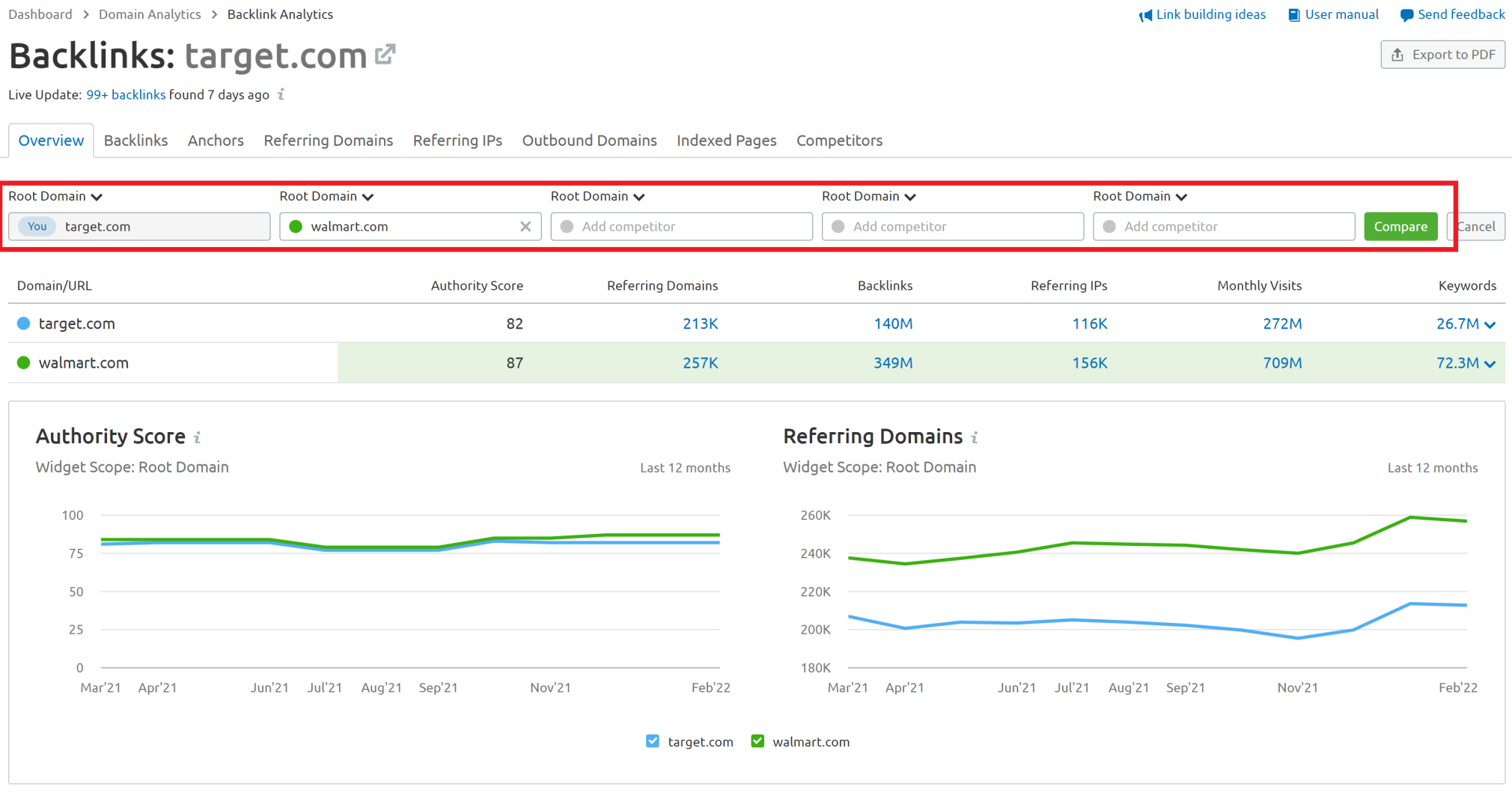Viewport: 1512px width, 793px height.
Task: Go to Domain Analytics breadcrumb
Action: (150, 14)
